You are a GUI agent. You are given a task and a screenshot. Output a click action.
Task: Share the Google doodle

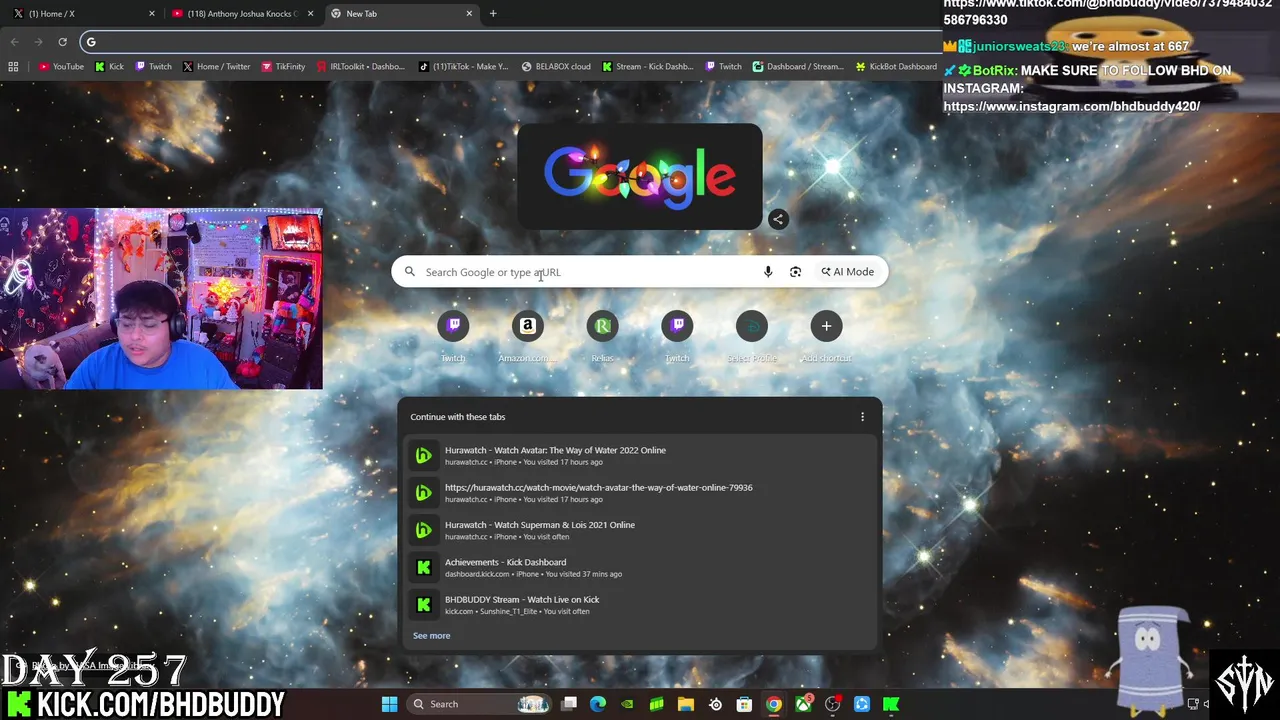tap(778, 219)
